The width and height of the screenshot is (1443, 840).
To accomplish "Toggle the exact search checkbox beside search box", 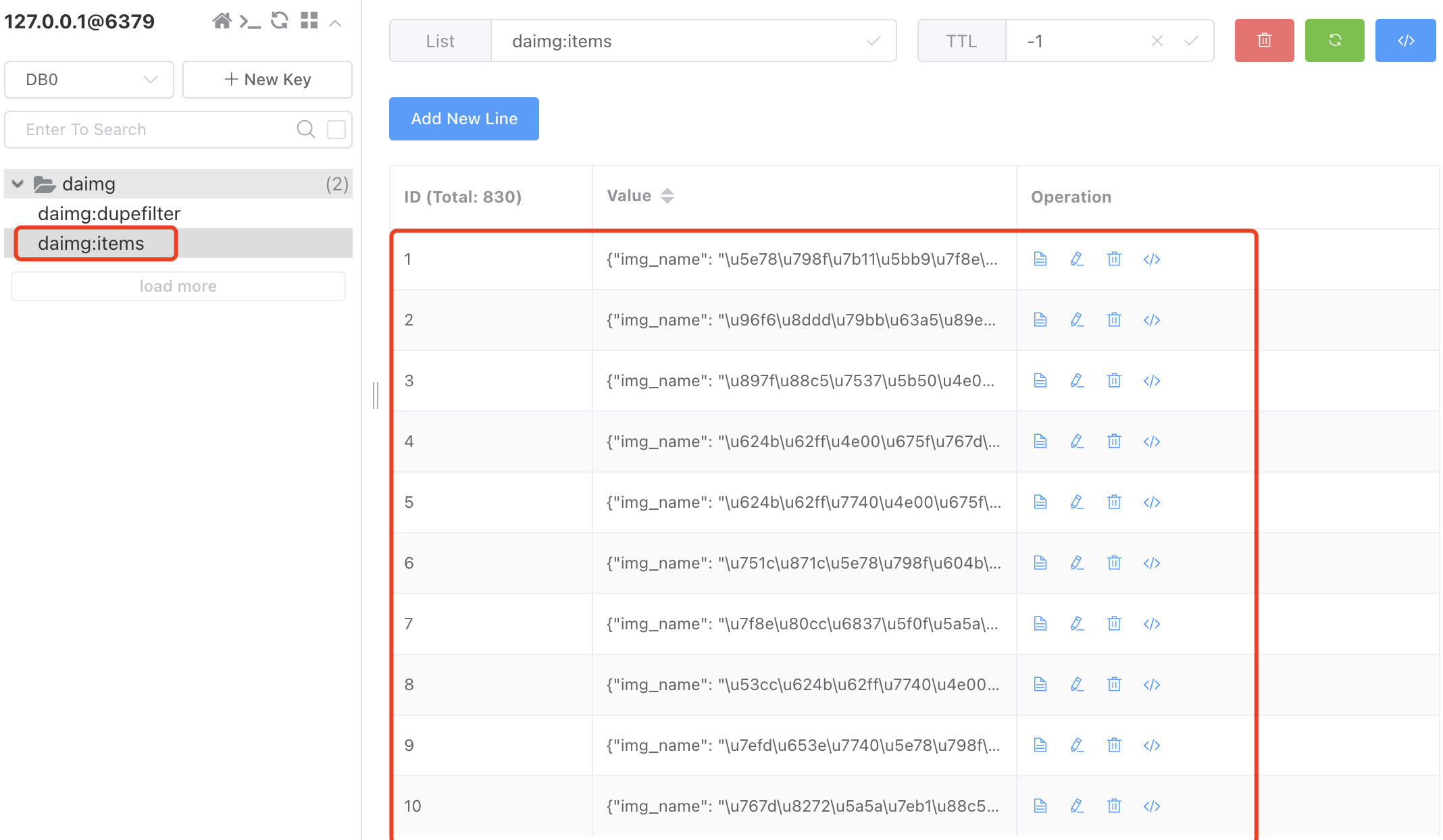I will [x=336, y=130].
